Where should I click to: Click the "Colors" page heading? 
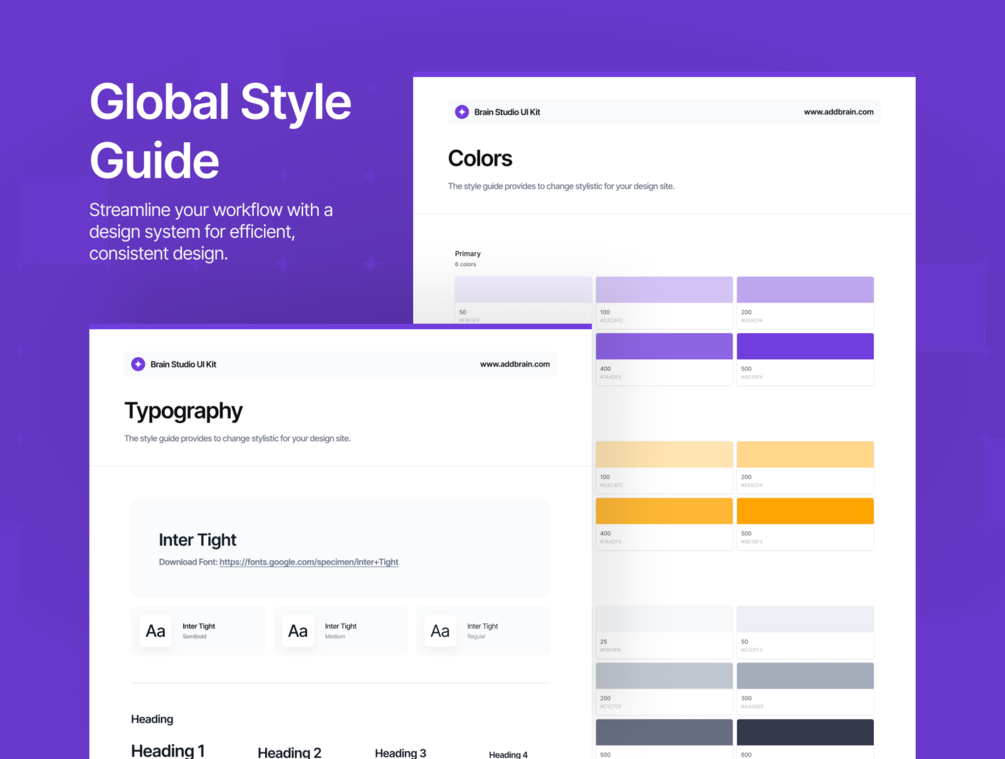pos(480,158)
